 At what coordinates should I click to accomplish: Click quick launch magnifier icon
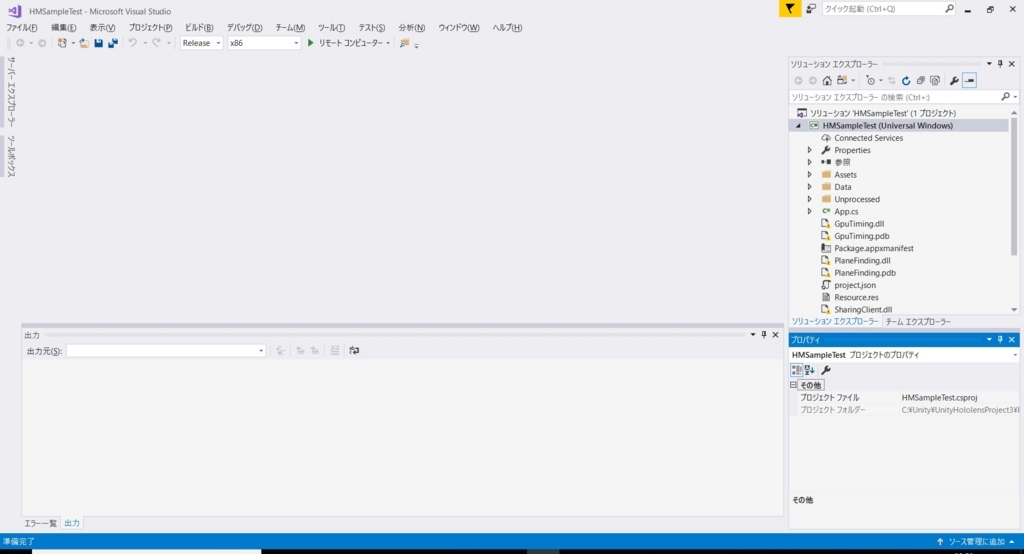pos(949,8)
